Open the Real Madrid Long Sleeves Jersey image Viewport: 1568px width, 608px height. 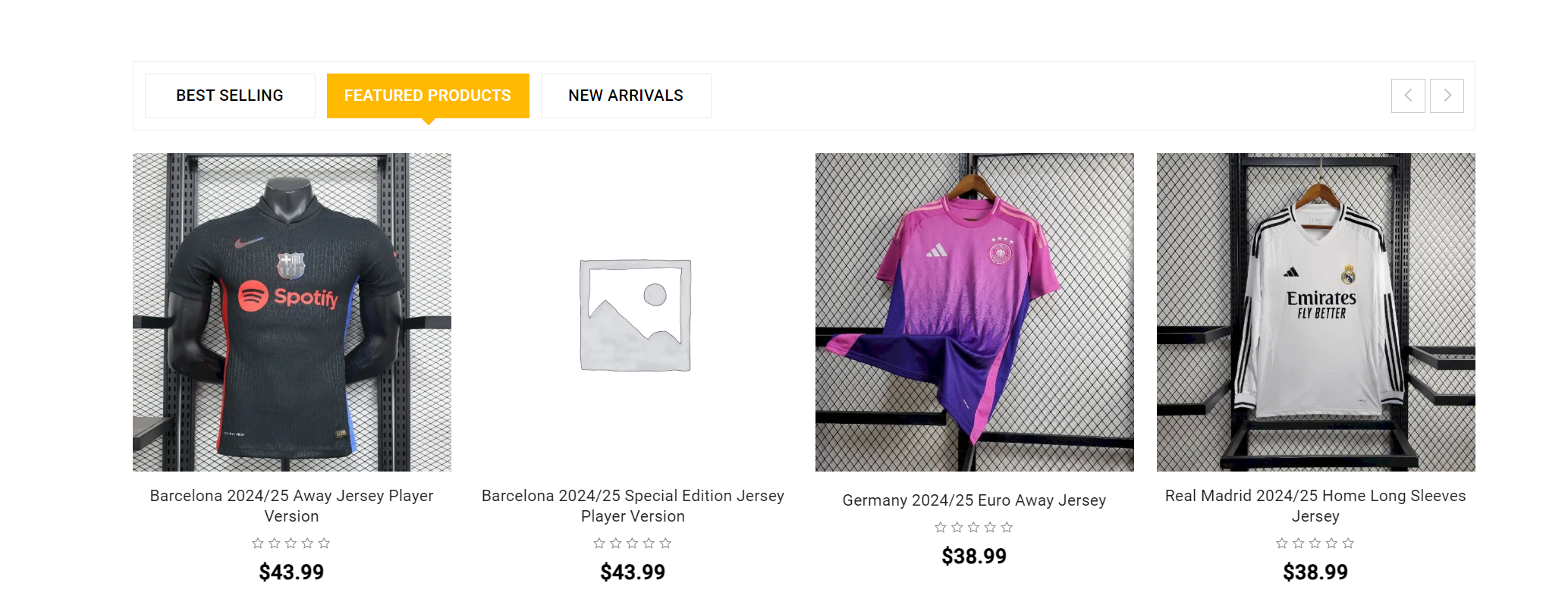[x=1315, y=312]
